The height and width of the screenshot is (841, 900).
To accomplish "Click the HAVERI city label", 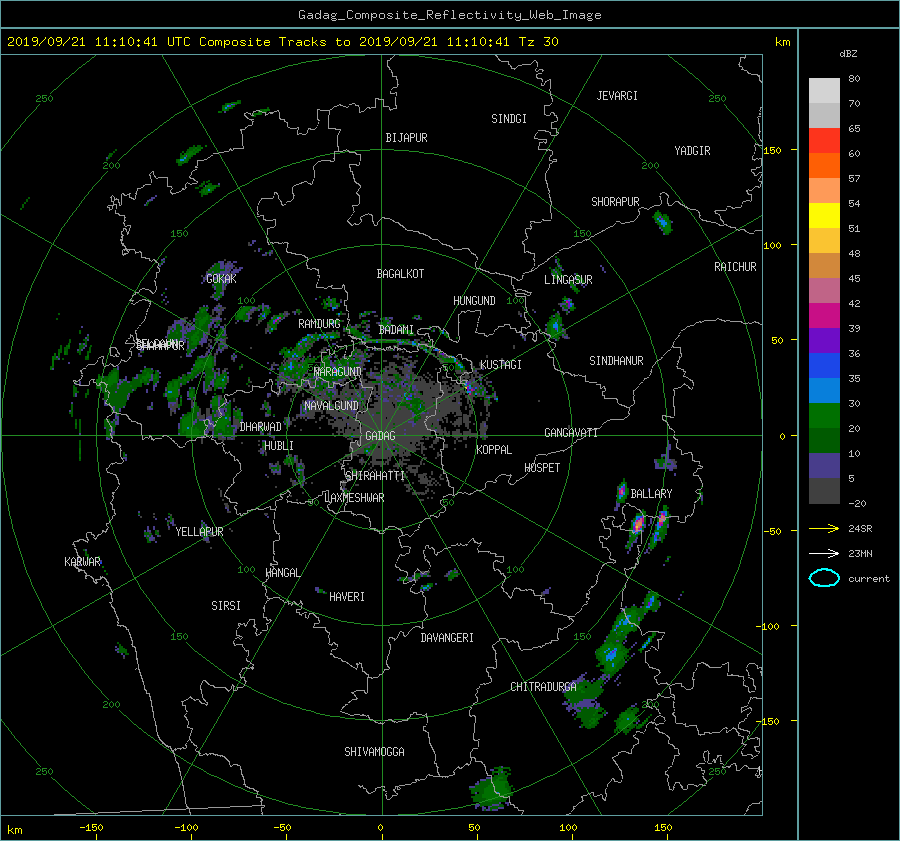I will tap(347, 597).
